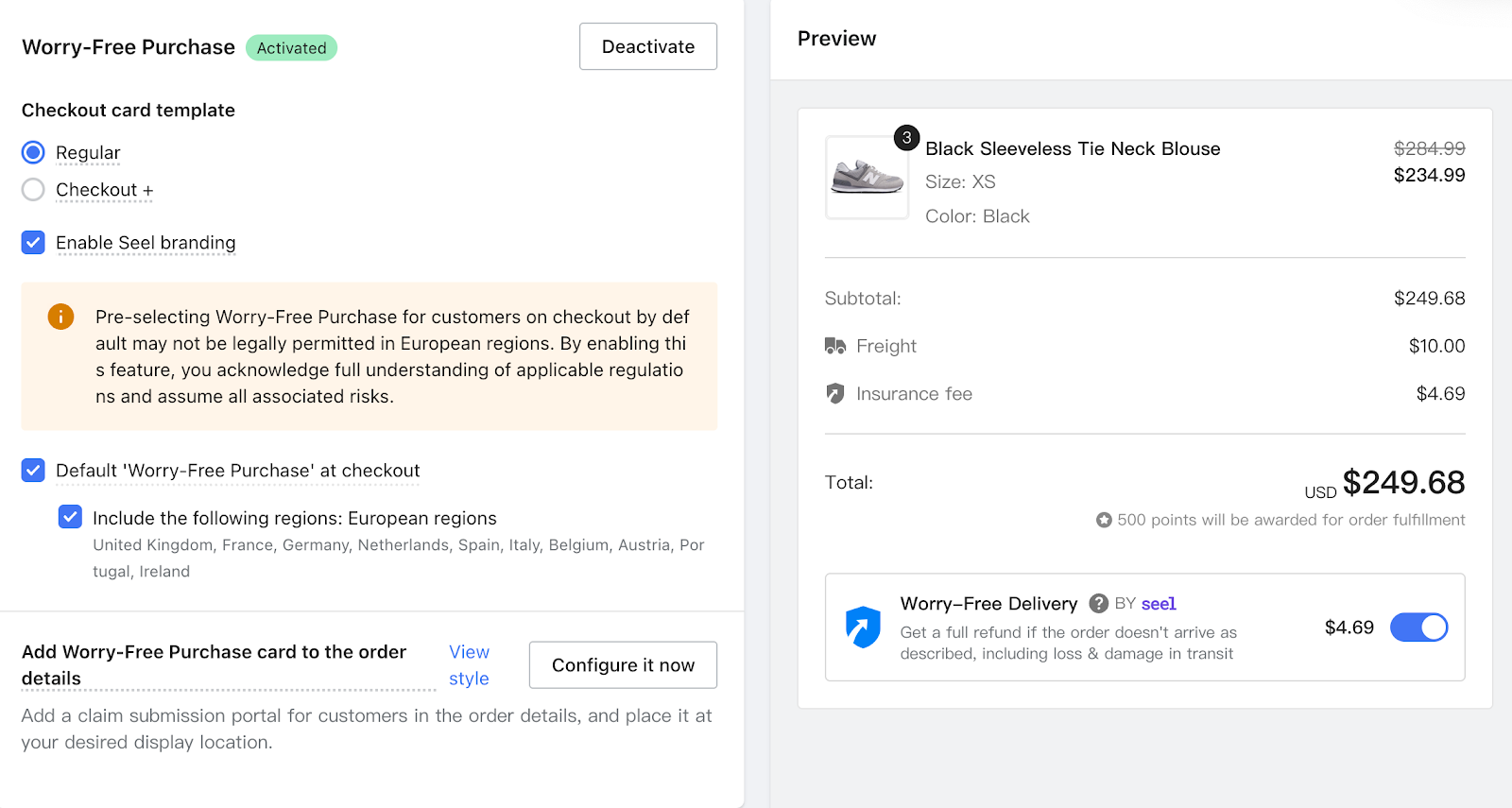Toggle Default 'Worry-Free Purchase' at checkout checkbox

[x=33, y=471]
